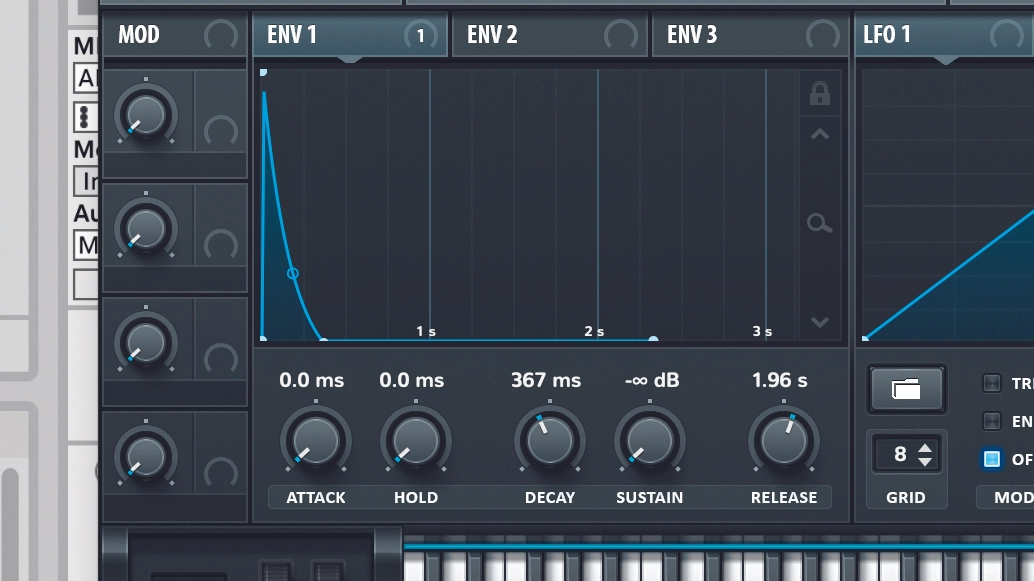
Task: Click the release end point on the envelope
Action: [x=653, y=339]
